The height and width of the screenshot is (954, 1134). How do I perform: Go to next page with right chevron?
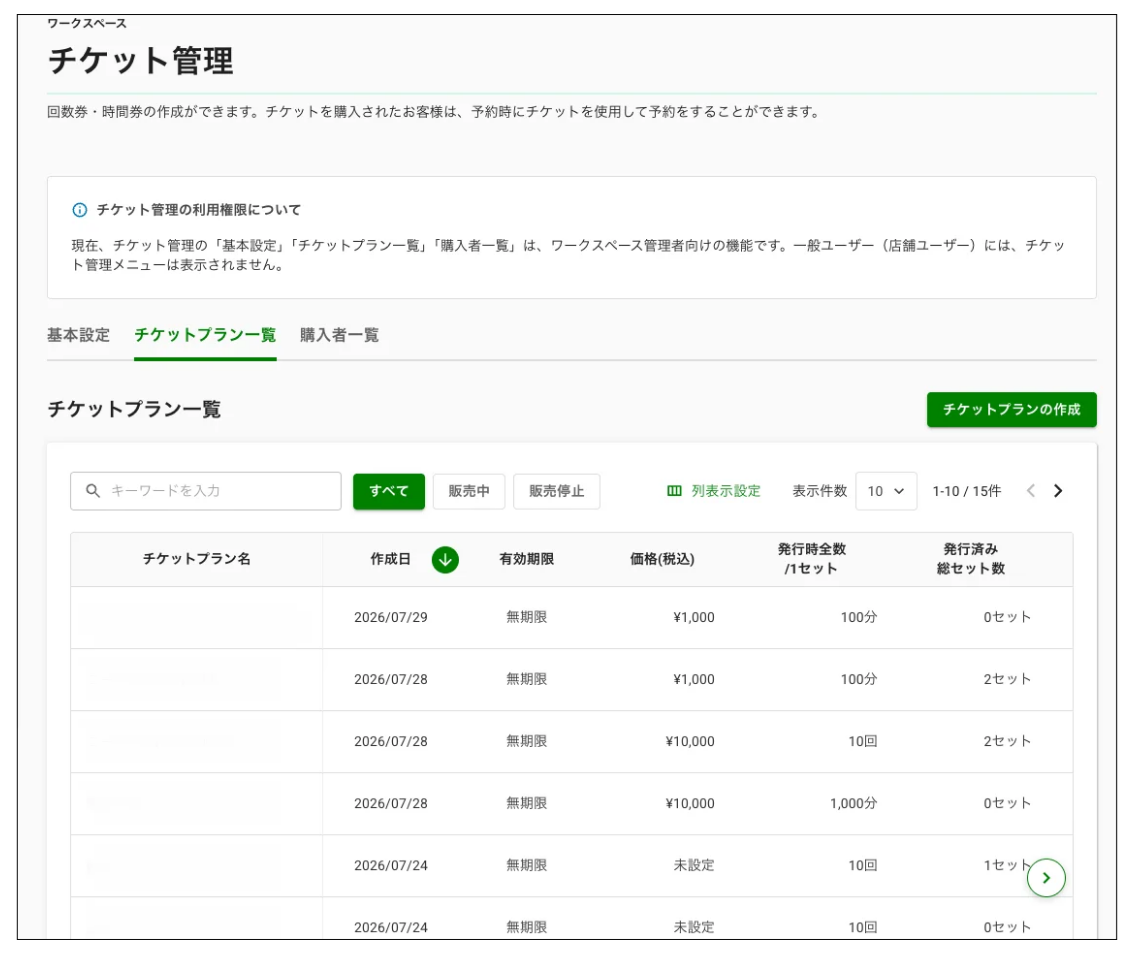pyautogui.click(x=1057, y=490)
